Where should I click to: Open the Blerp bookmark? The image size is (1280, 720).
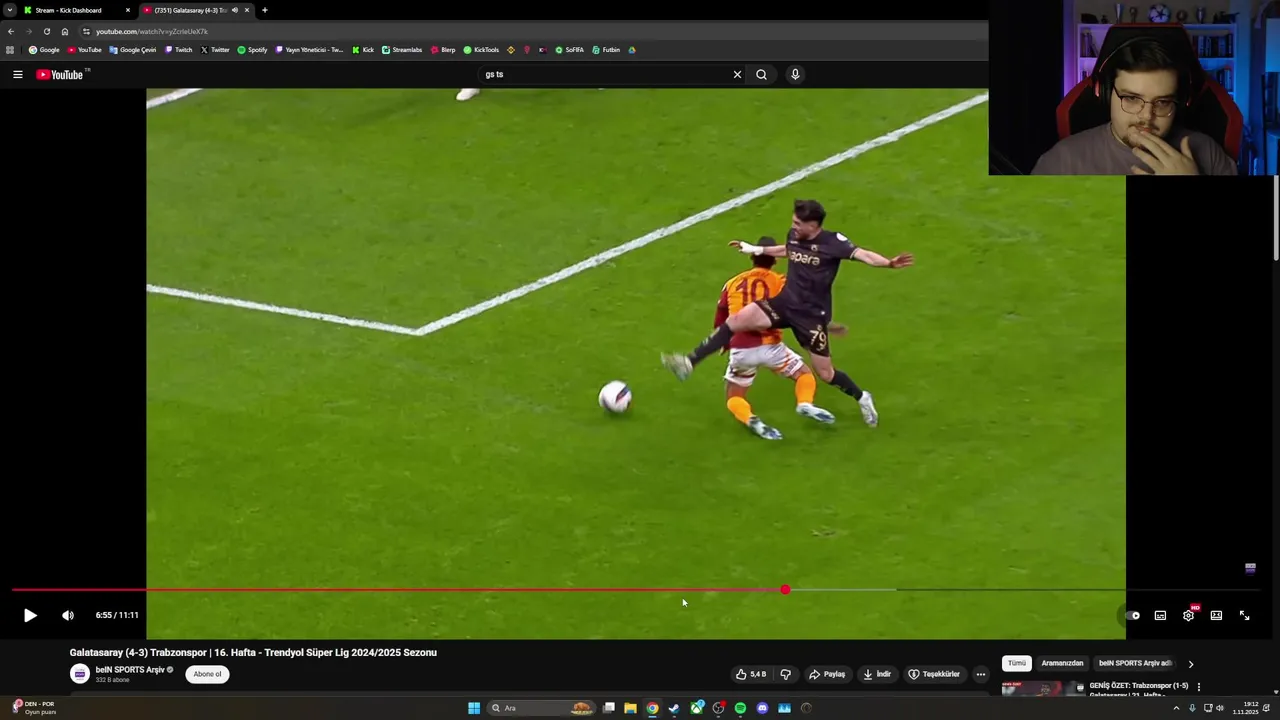click(x=443, y=50)
